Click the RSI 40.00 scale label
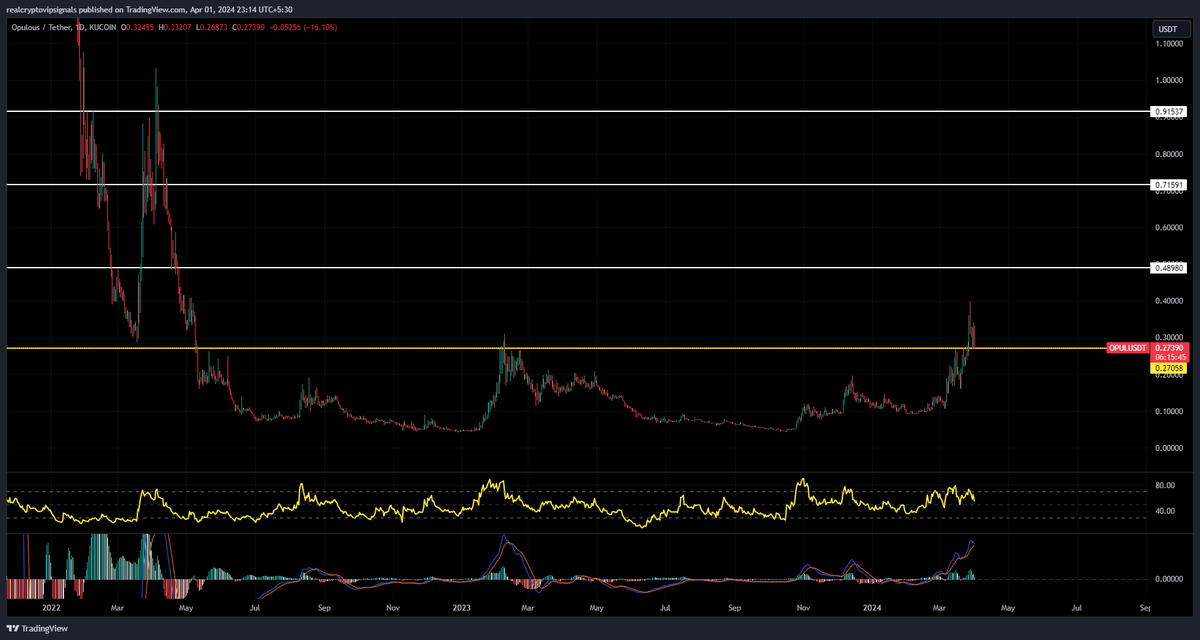This screenshot has height=640, width=1200. [1164, 511]
